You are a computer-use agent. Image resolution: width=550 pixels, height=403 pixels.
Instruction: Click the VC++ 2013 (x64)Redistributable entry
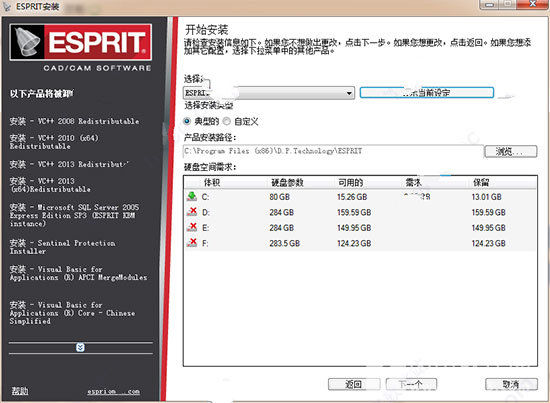(x=50, y=185)
